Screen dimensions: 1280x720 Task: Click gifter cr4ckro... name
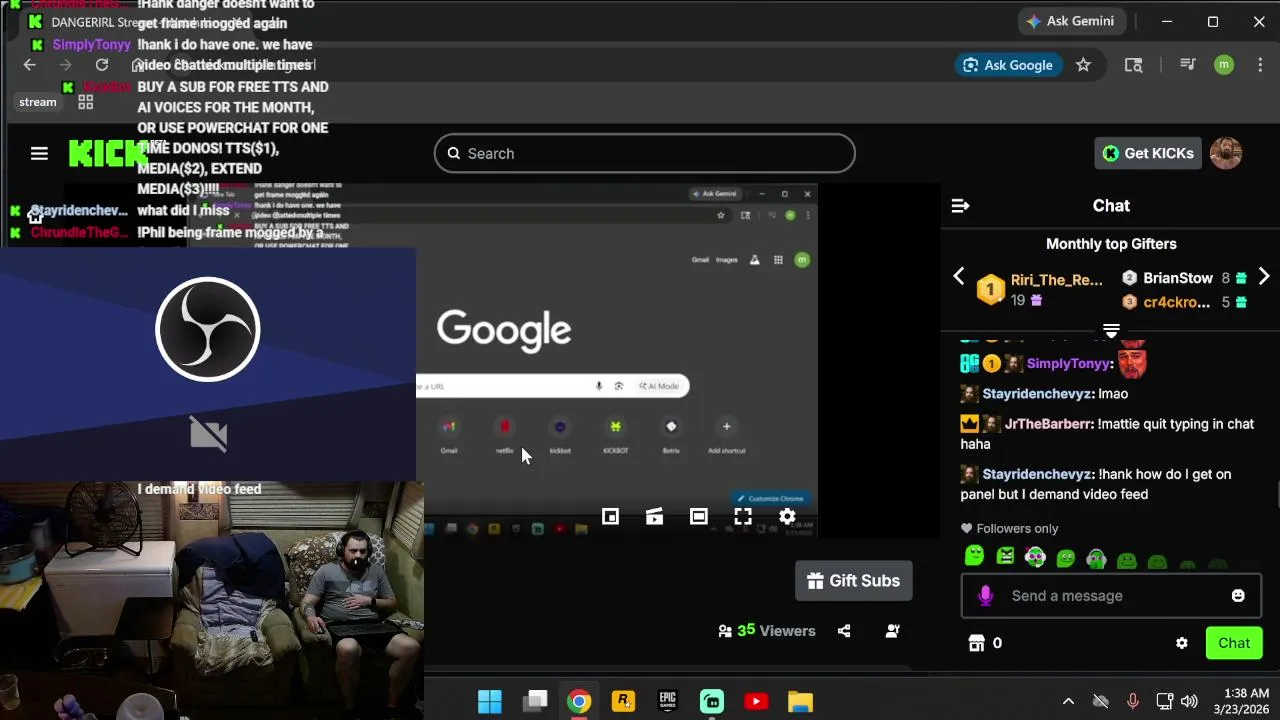pos(1177,302)
